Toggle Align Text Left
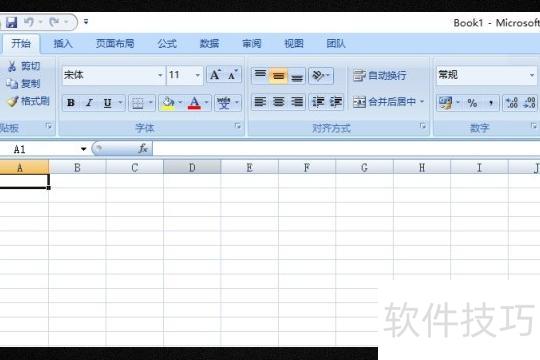The width and height of the screenshot is (540, 360). [x=260, y=102]
